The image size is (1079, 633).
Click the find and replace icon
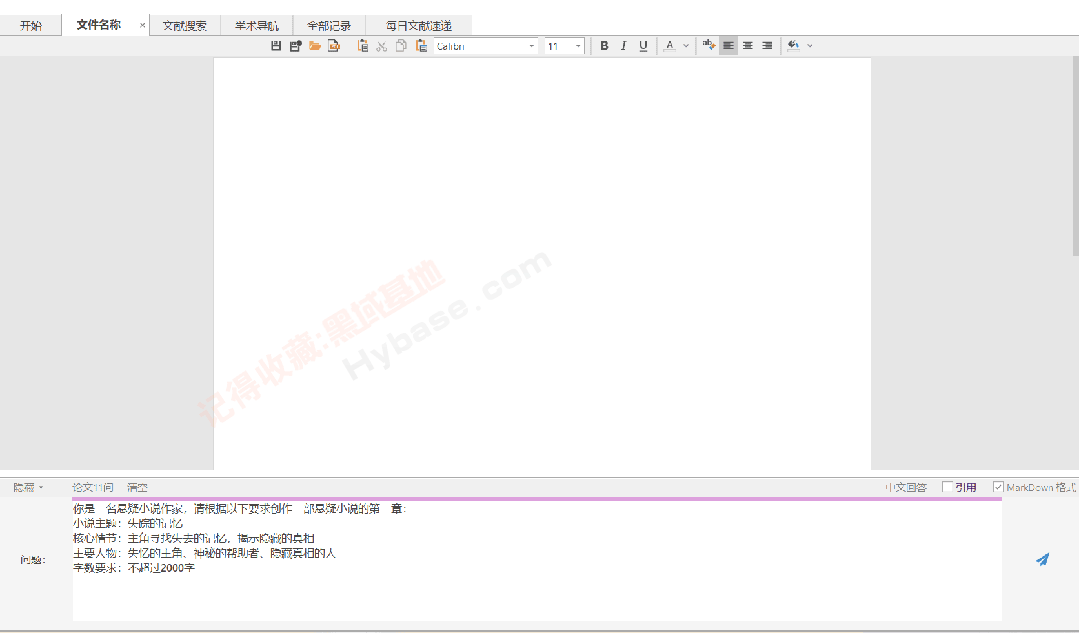click(708, 45)
